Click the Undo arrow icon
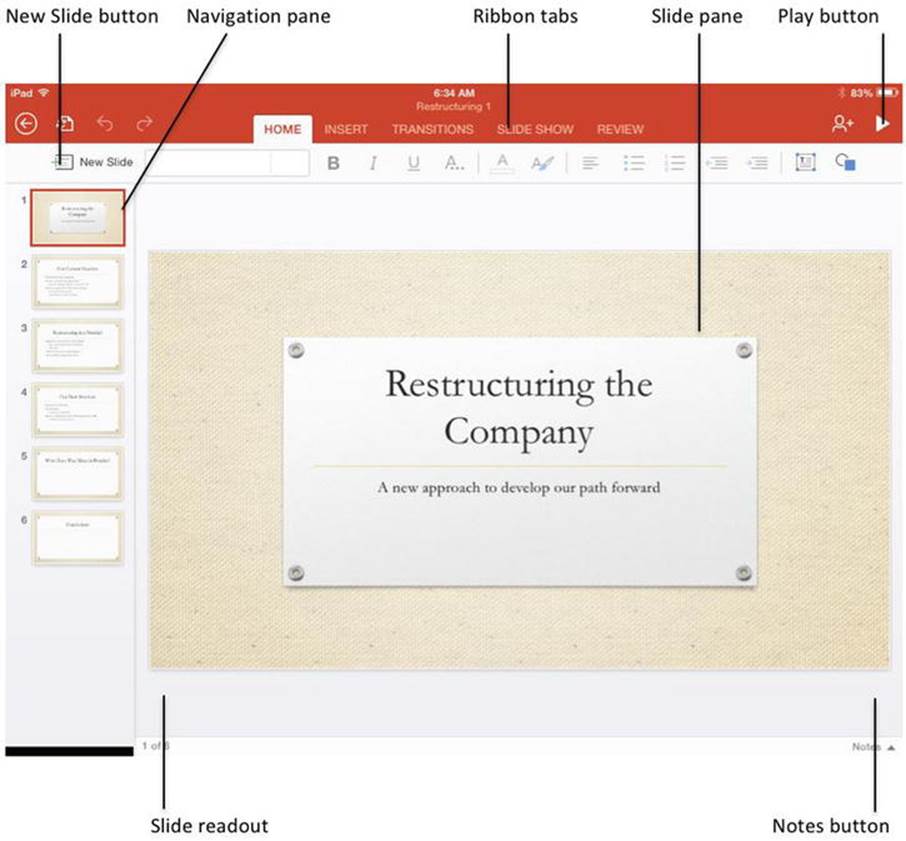This screenshot has width=906, height=841. coord(105,123)
